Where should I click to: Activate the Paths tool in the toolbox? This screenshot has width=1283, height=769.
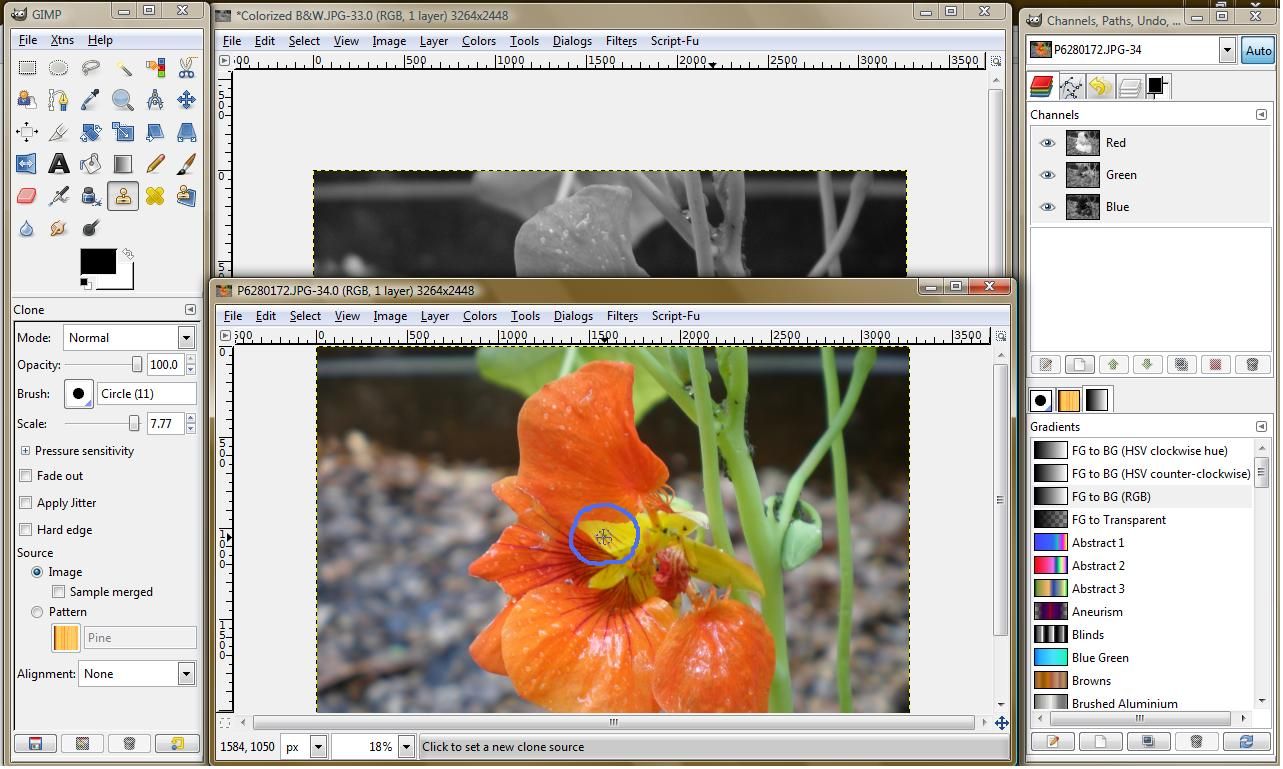(58, 100)
